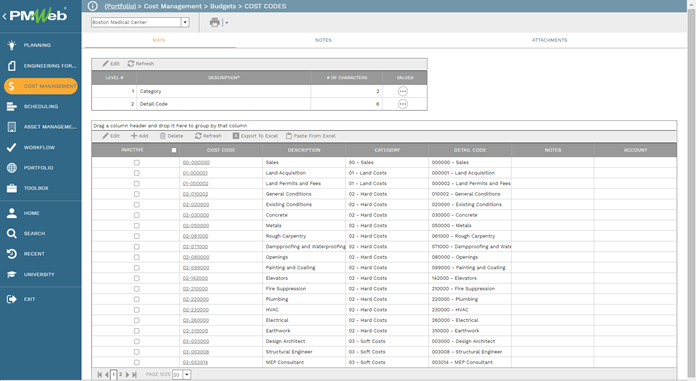Open the Engineering Forms document icon

pyautogui.click(x=12, y=66)
